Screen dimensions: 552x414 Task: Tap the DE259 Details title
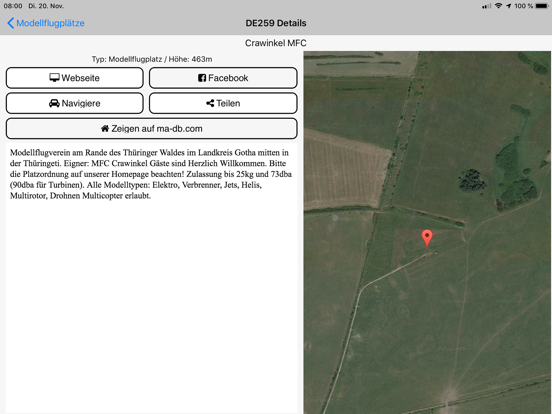pyautogui.click(x=276, y=23)
